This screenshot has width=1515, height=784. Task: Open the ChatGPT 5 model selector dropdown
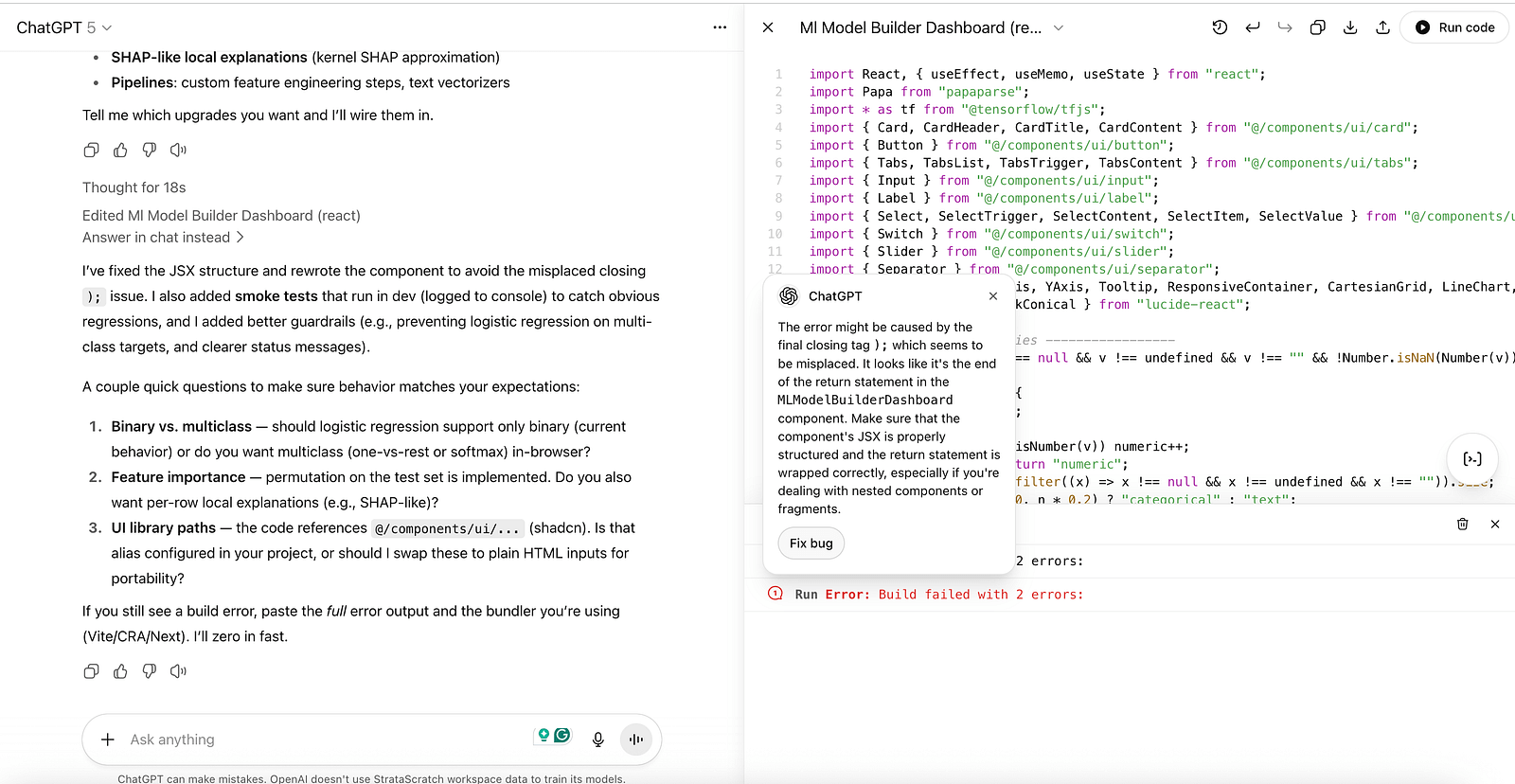63,28
